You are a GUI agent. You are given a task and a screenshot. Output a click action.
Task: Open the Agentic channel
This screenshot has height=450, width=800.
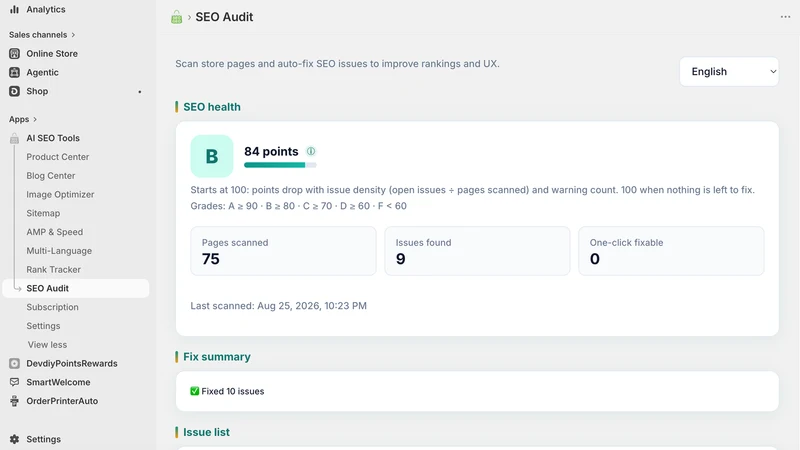pyautogui.click(x=42, y=72)
